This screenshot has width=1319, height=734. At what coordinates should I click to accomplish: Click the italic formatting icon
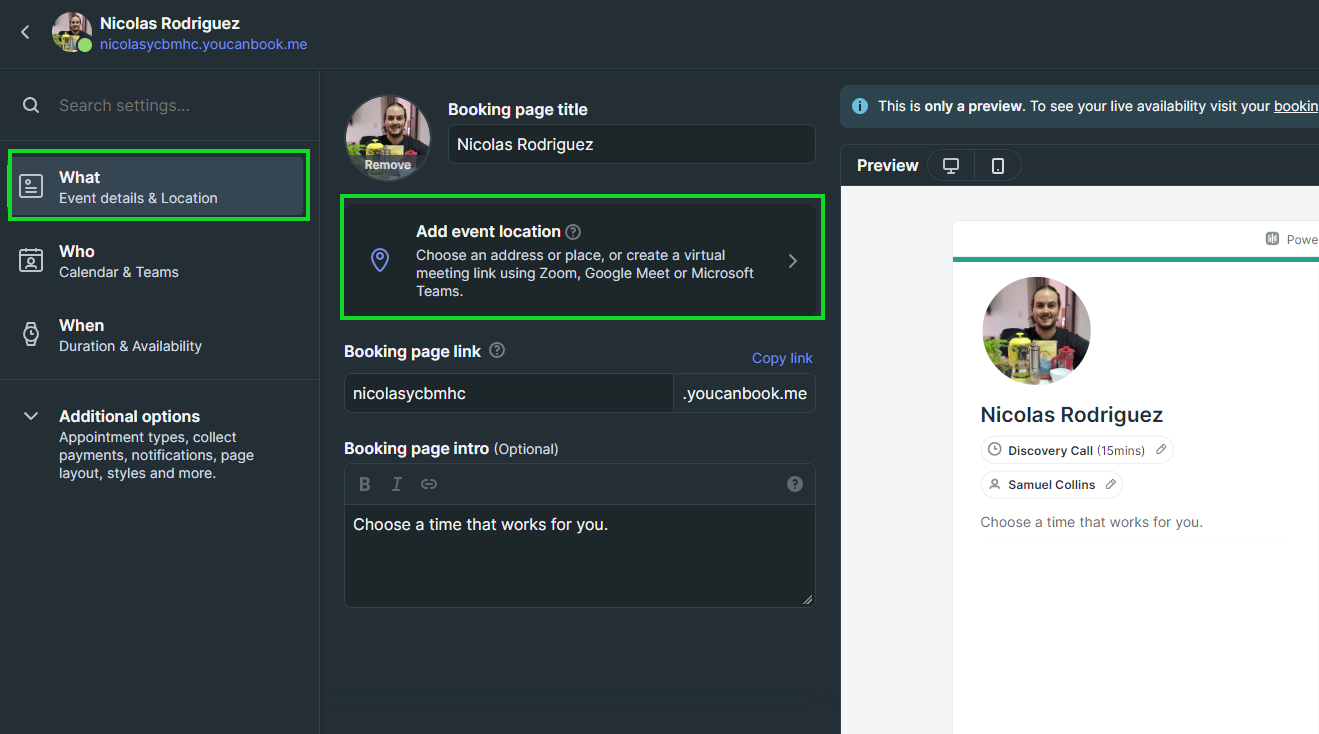point(397,484)
